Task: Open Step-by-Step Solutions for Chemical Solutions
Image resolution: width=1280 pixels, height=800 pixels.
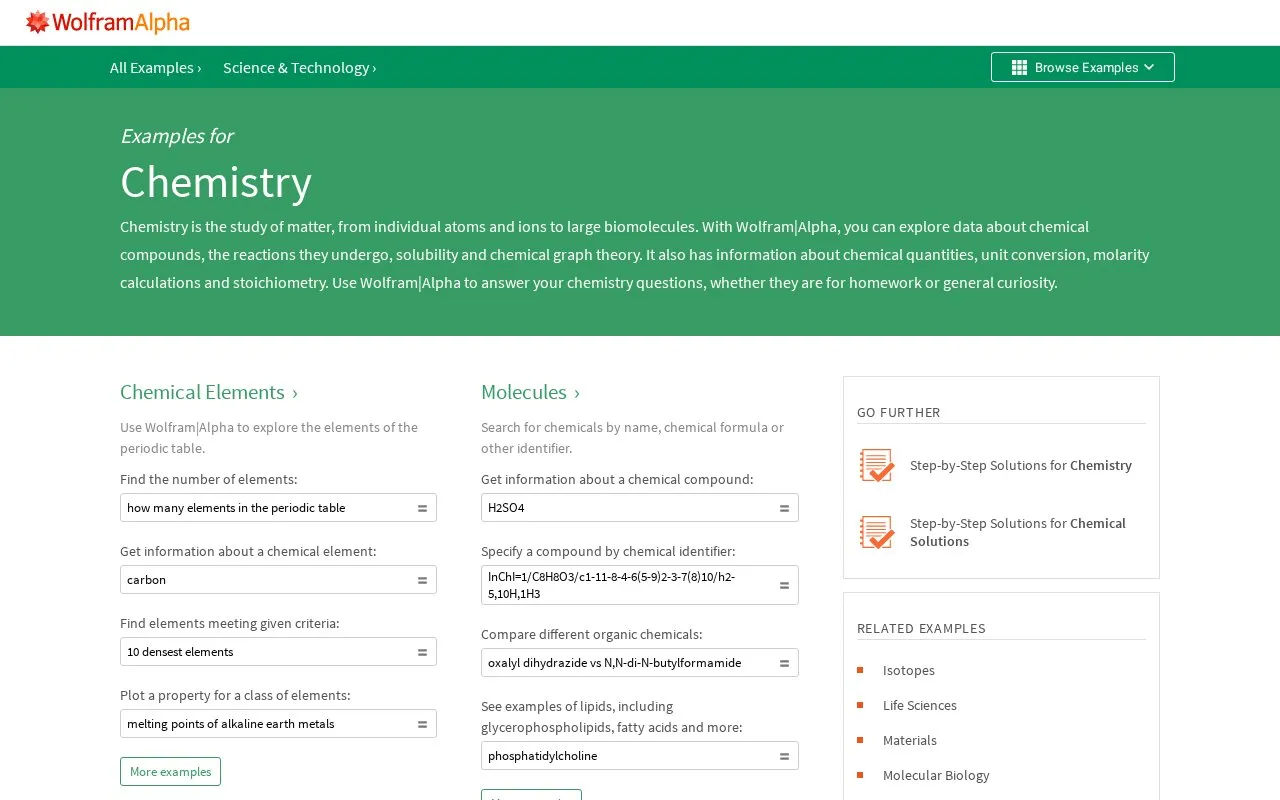Action: 1018,532
